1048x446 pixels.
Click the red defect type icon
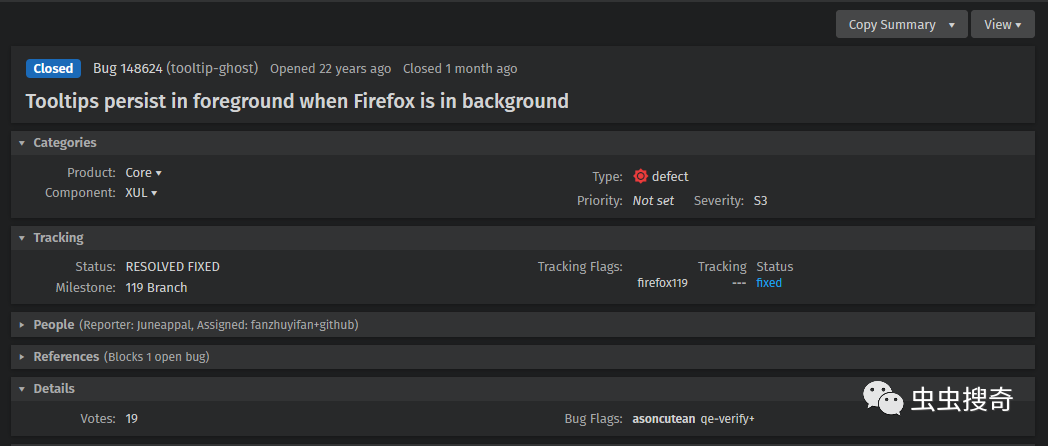(640, 177)
